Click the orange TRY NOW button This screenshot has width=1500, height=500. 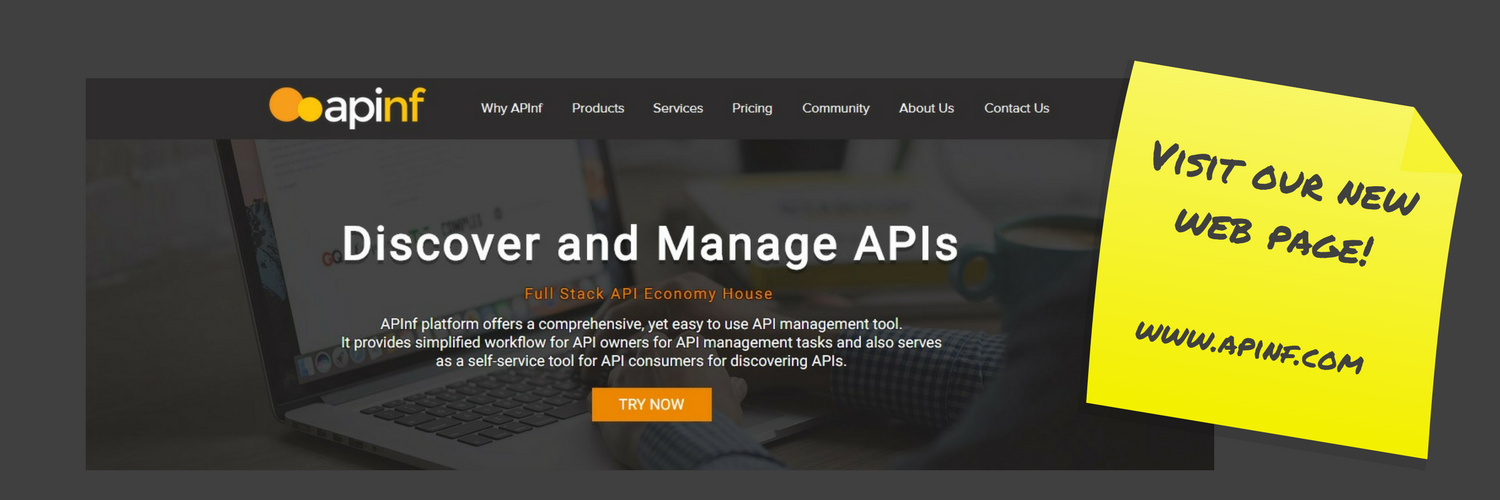(651, 405)
